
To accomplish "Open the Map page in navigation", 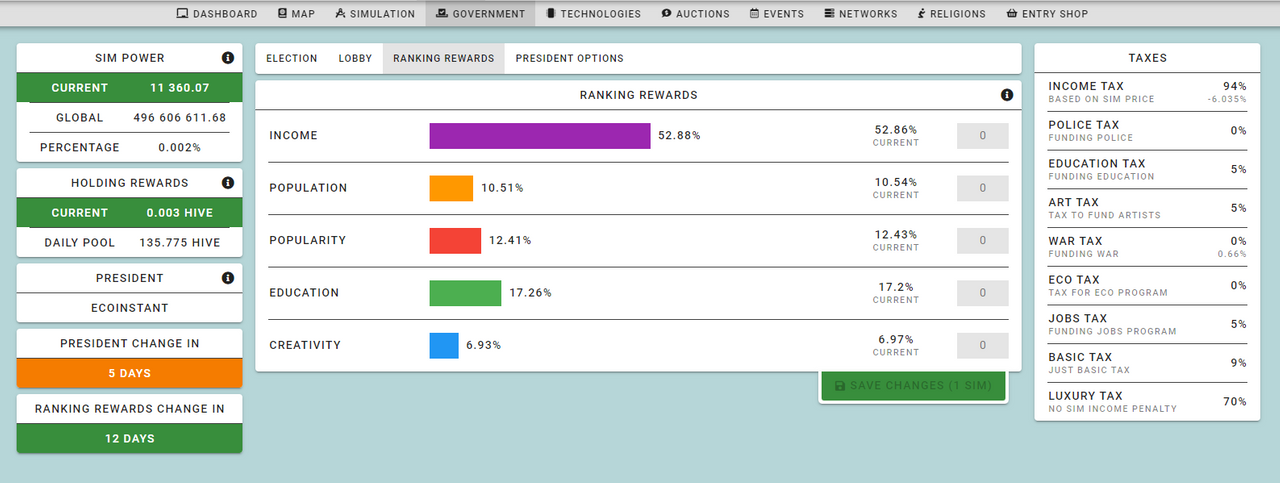I will tap(296, 14).
